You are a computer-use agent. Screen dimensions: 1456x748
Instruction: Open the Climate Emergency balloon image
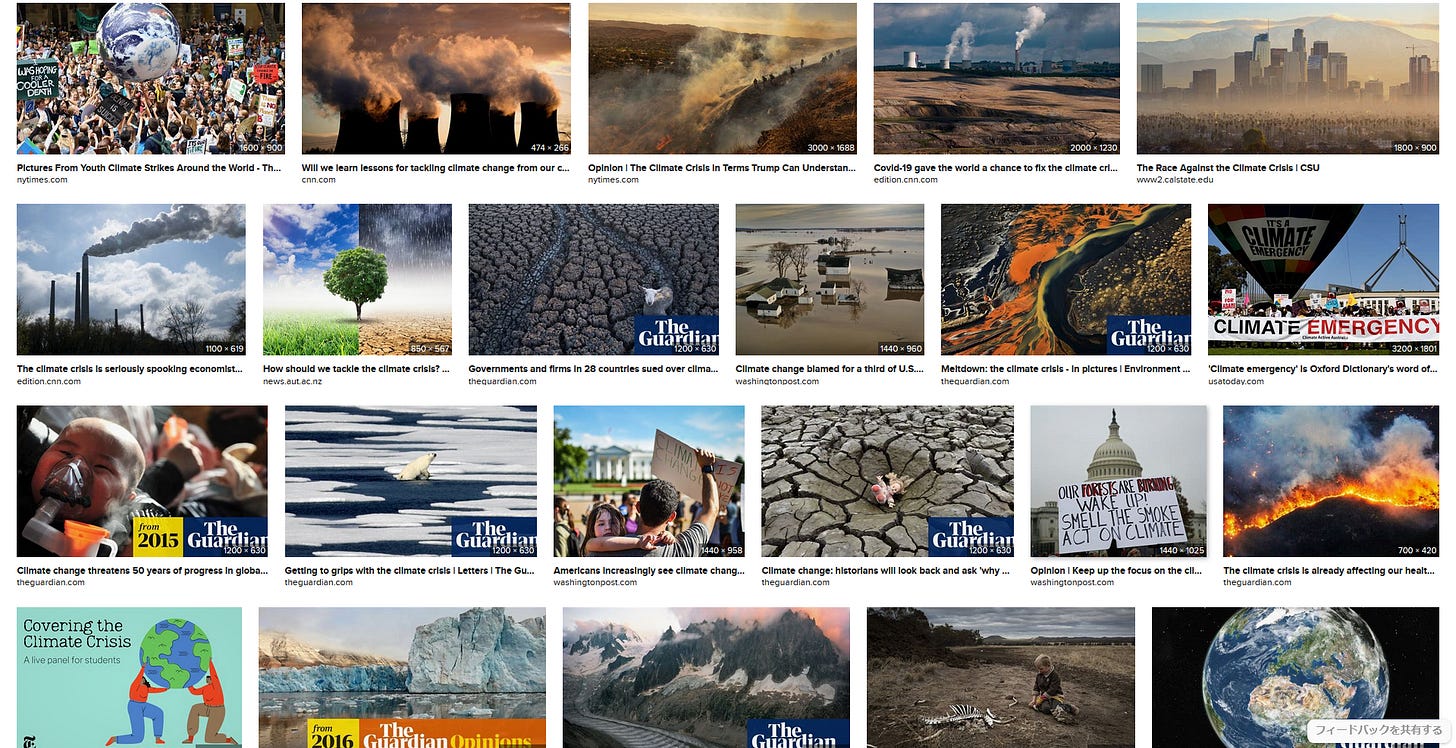click(x=1324, y=280)
